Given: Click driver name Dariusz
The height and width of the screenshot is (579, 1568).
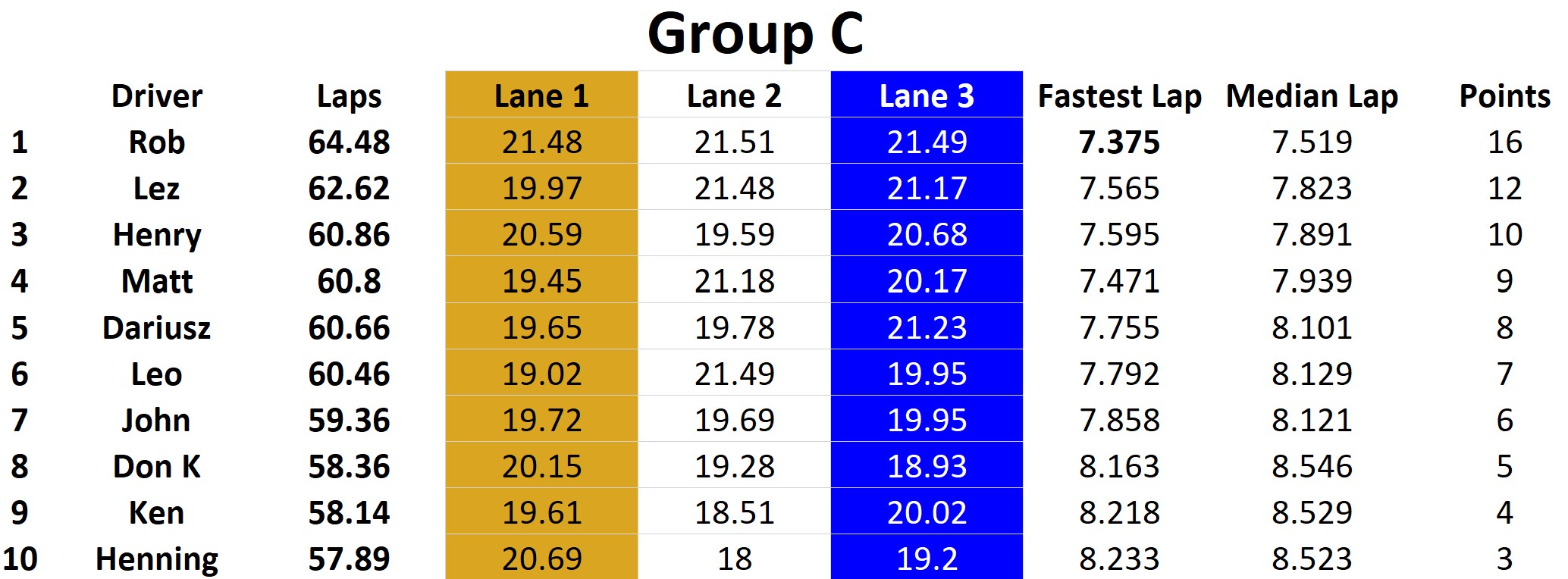Looking at the screenshot, I should pyautogui.click(x=157, y=327).
